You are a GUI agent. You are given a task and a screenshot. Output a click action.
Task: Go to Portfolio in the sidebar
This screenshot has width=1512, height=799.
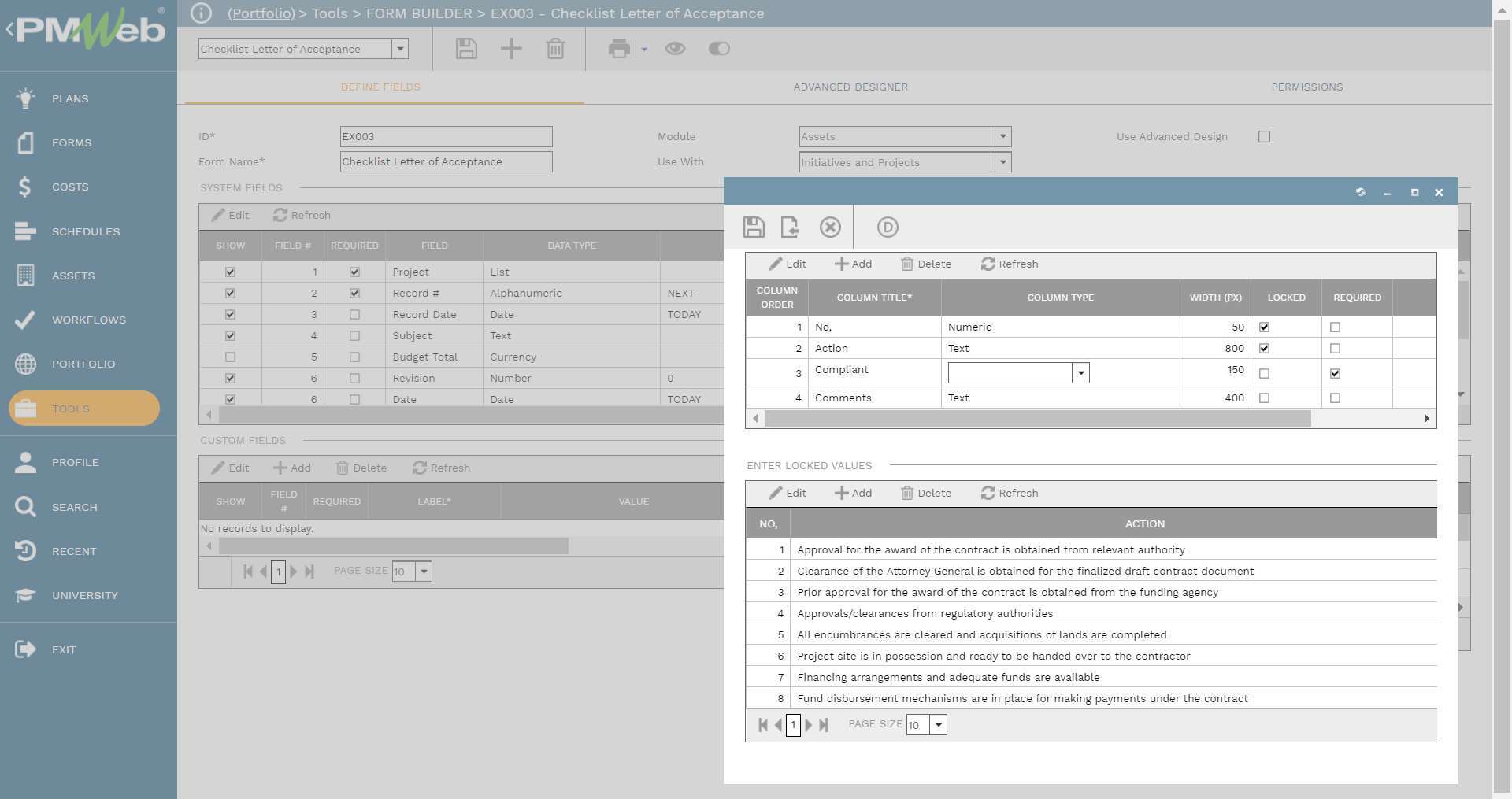83,364
